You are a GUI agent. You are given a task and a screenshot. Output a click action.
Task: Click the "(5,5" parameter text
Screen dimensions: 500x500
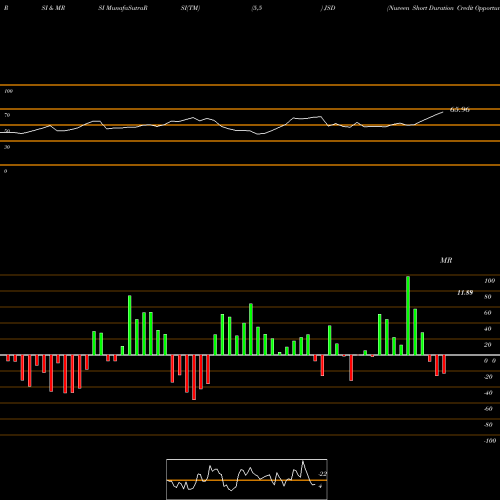pyautogui.click(x=257, y=8)
